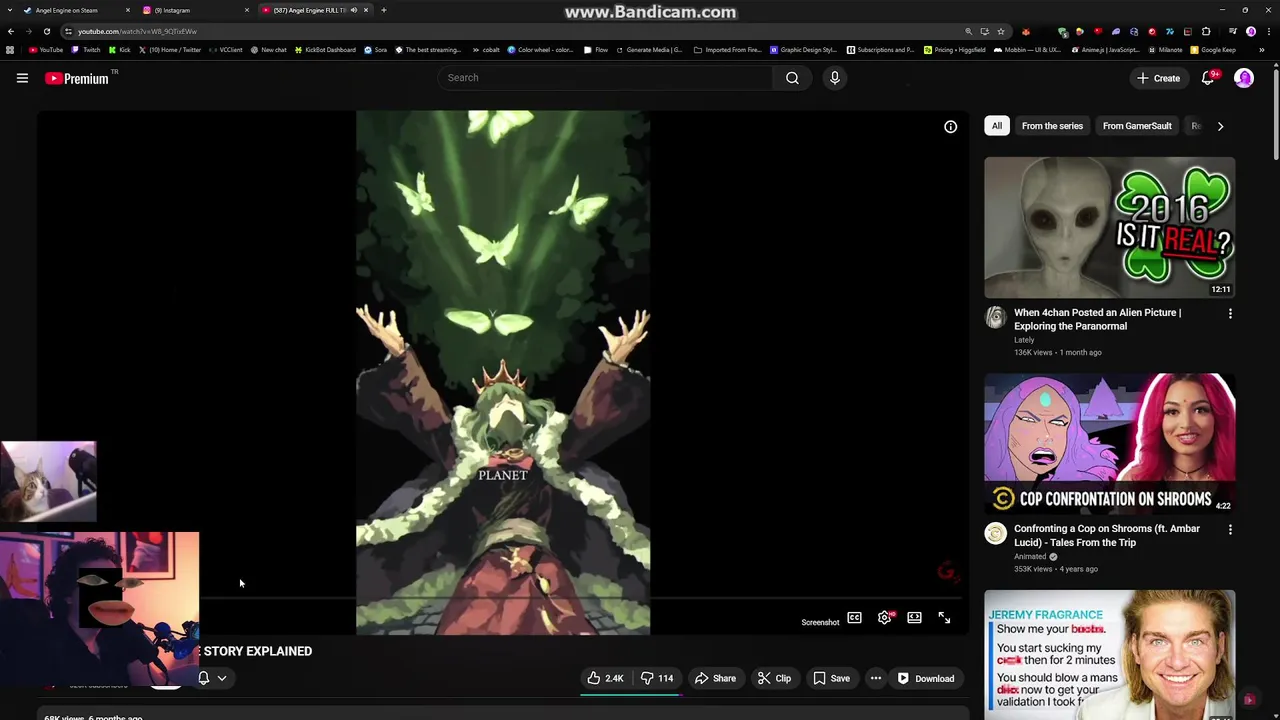This screenshot has height=720, width=1280.
Task: Select From GamerSault chip
Action: coord(1137,126)
